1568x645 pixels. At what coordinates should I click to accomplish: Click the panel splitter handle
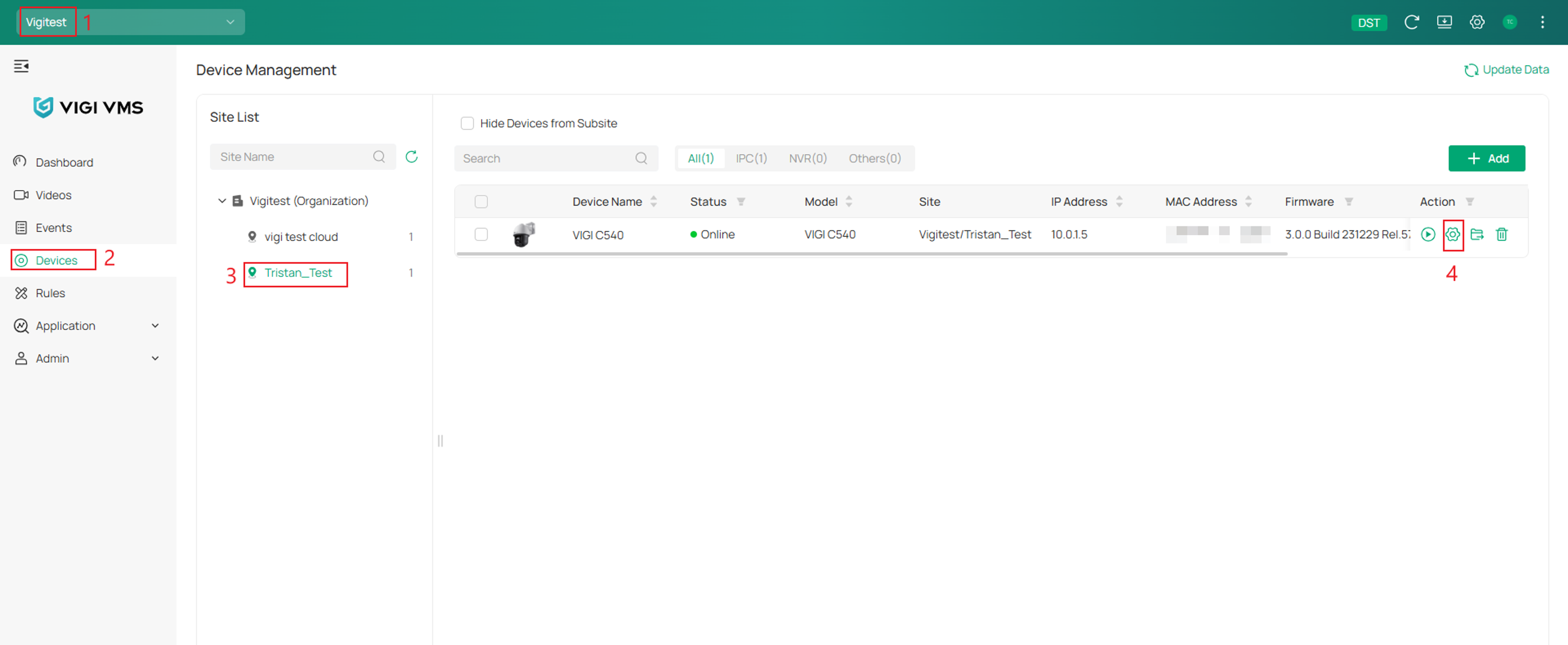tap(440, 441)
